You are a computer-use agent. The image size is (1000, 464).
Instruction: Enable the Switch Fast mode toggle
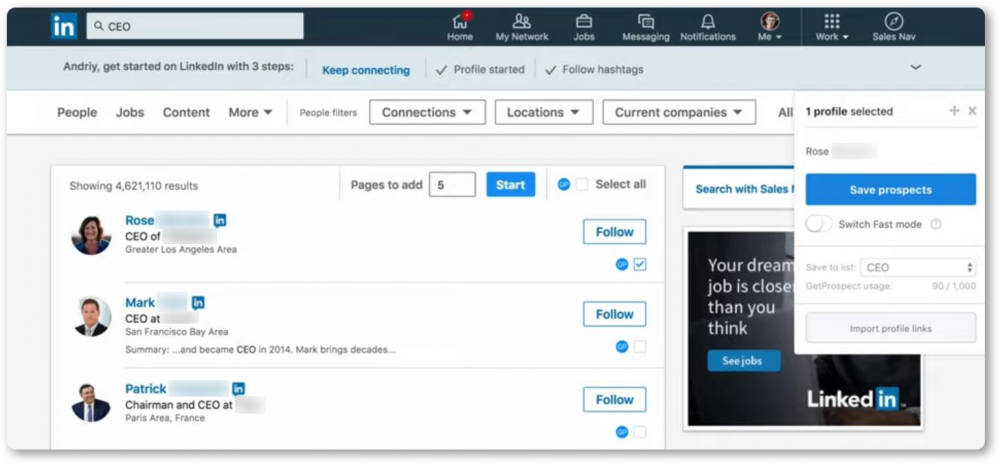point(819,224)
